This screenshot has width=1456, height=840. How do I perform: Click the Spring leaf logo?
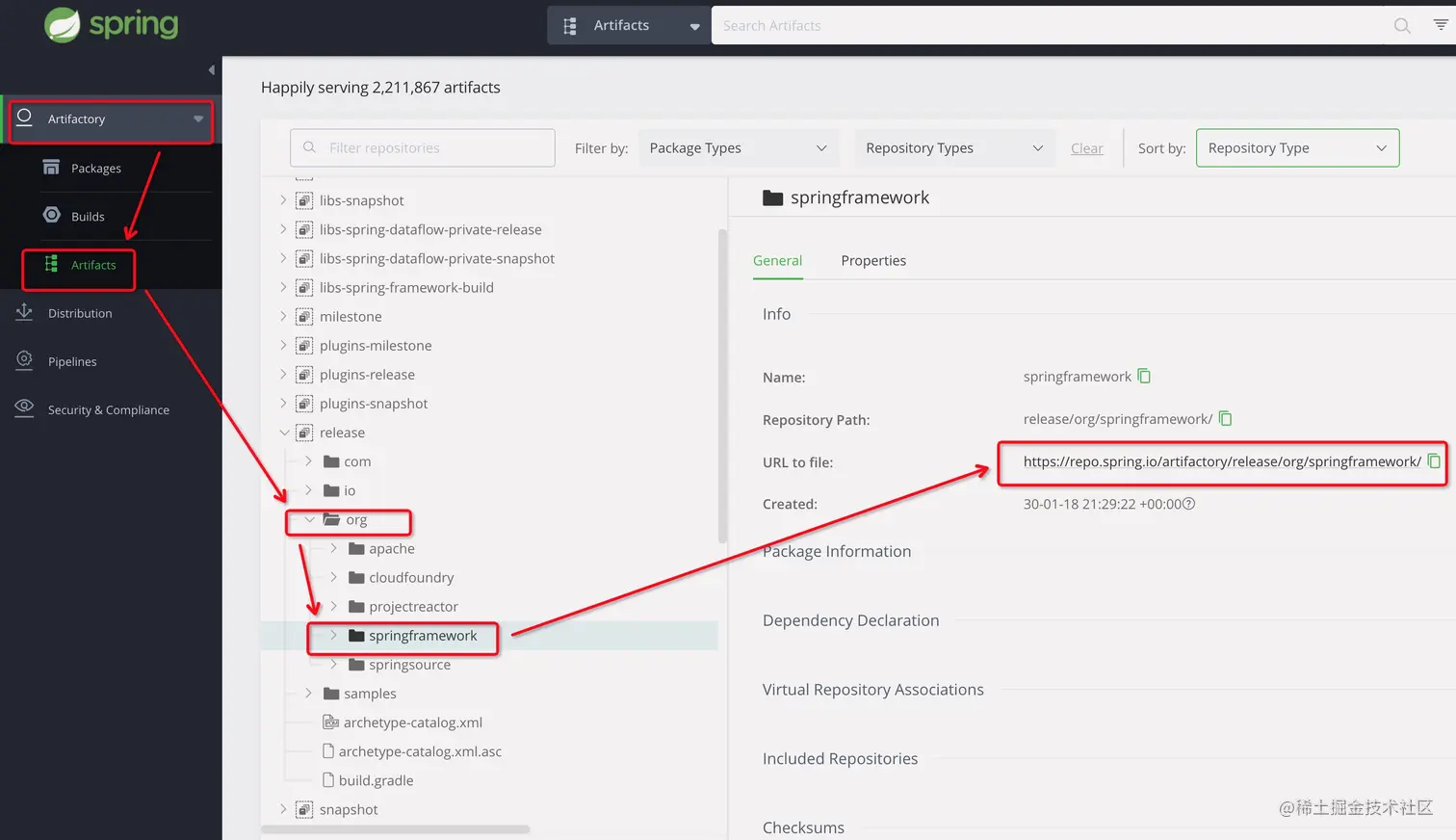pyautogui.click(x=63, y=25)
